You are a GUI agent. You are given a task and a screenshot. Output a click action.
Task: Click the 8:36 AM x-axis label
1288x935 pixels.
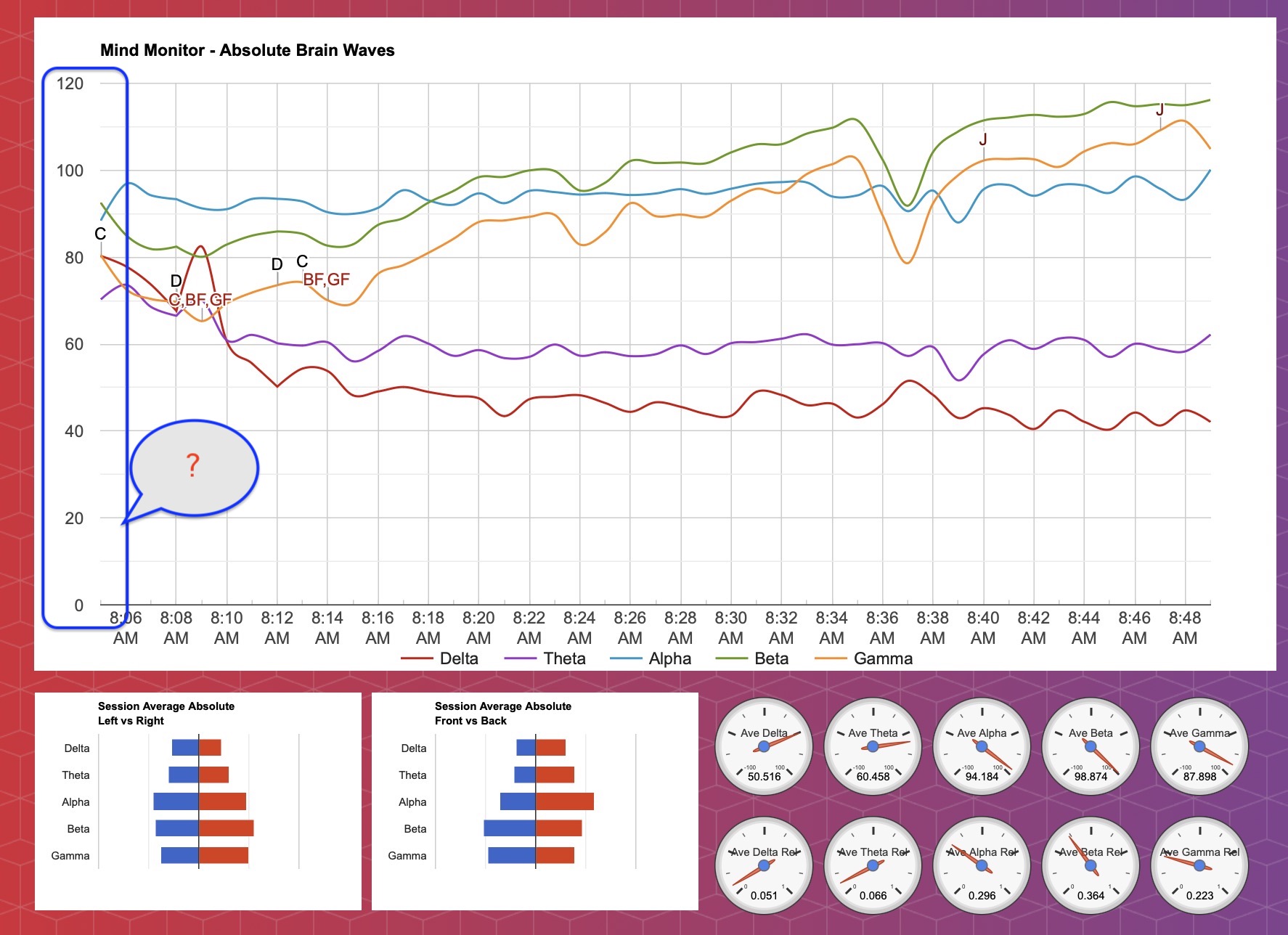tap(882, 628)
